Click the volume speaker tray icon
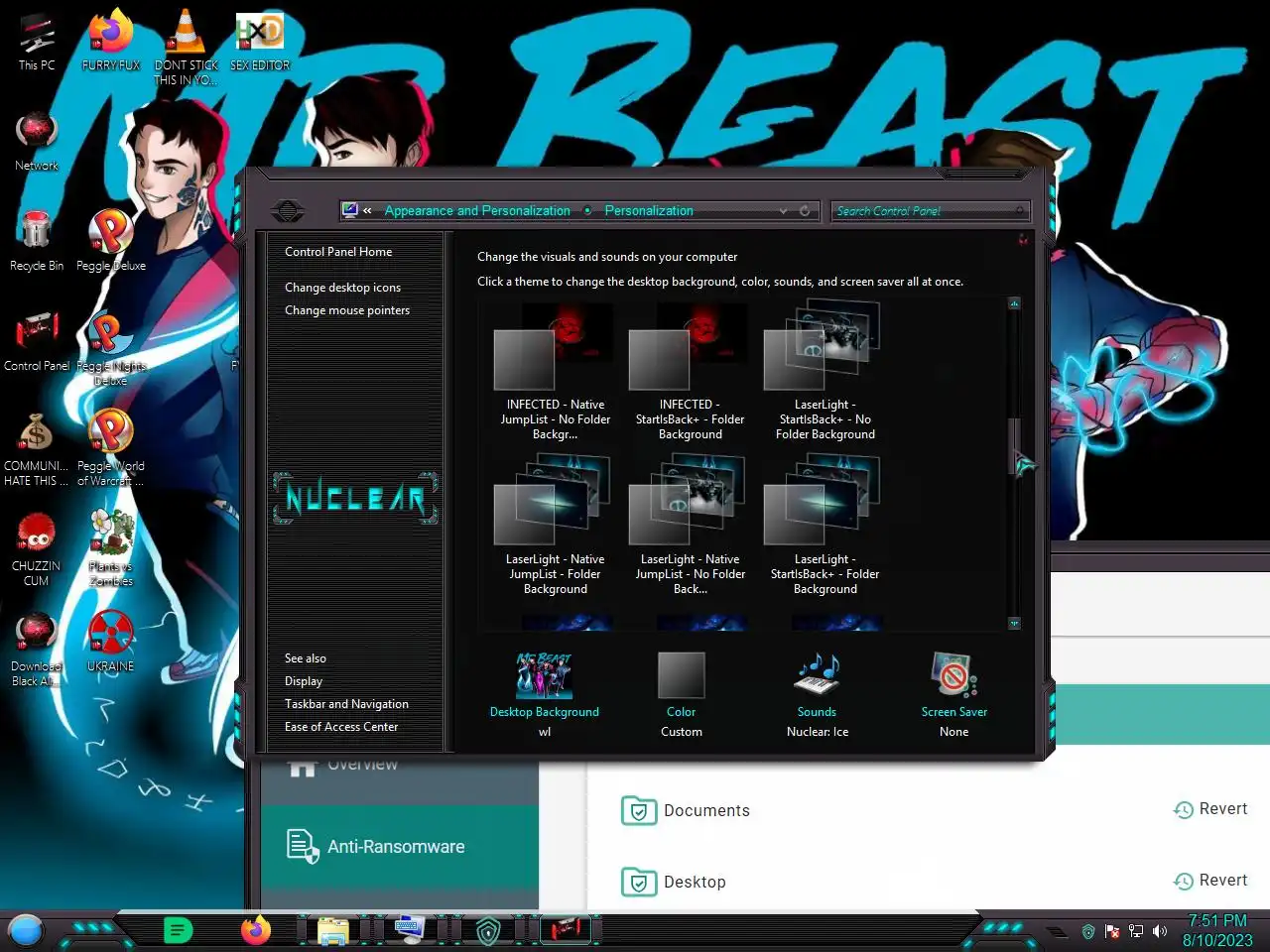Screen dimensions: 1270x952 tap(1160, 932)
